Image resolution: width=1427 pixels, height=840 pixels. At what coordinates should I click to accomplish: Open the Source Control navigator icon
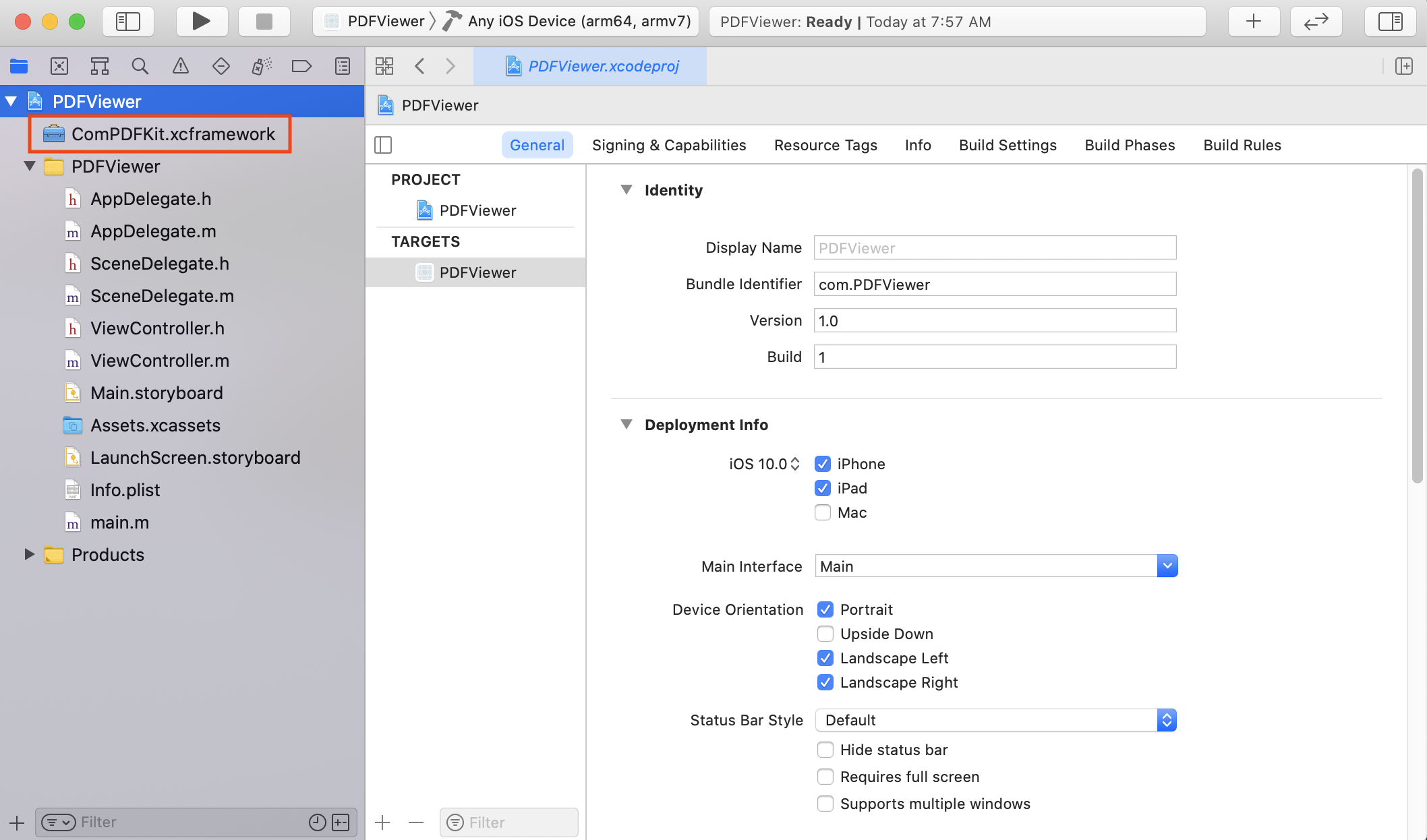point(59,66)
